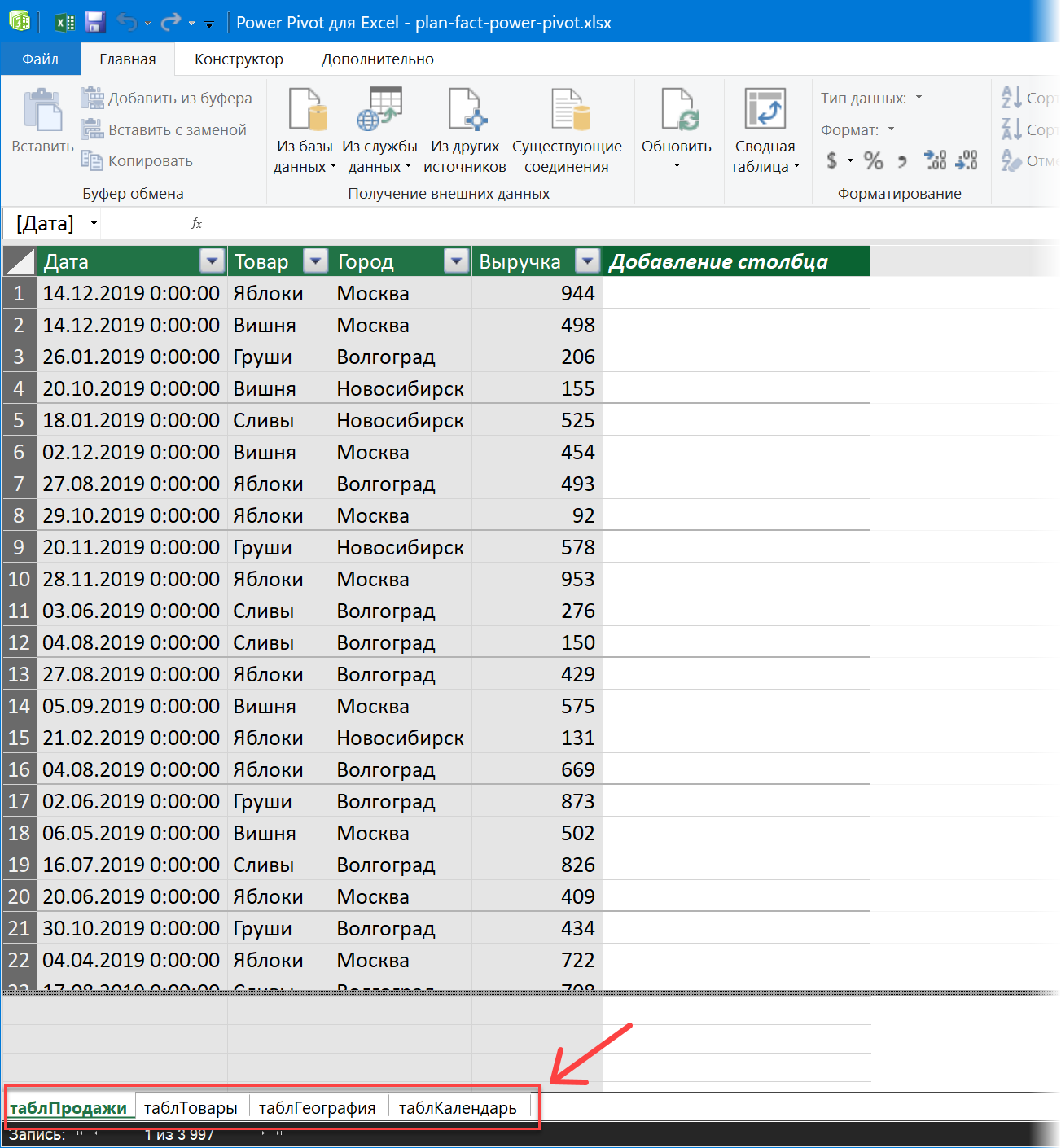Open the таблГеография sheet tab

[318, 1107]
